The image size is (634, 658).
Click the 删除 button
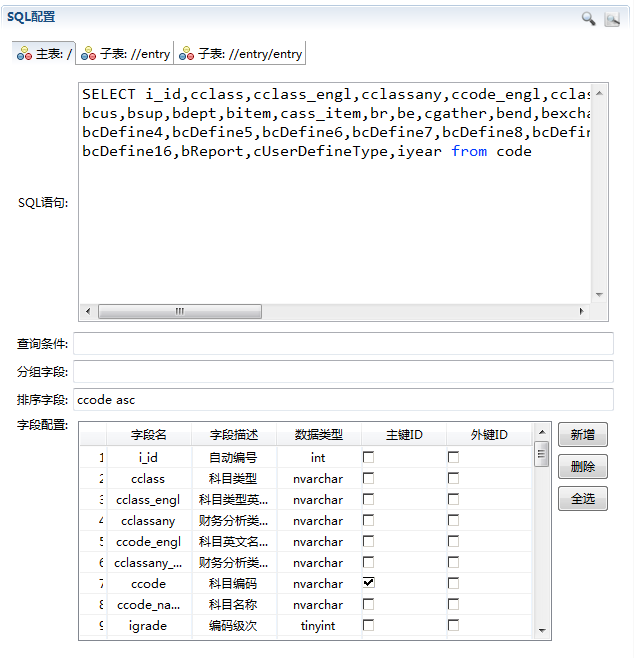[583, 467]
